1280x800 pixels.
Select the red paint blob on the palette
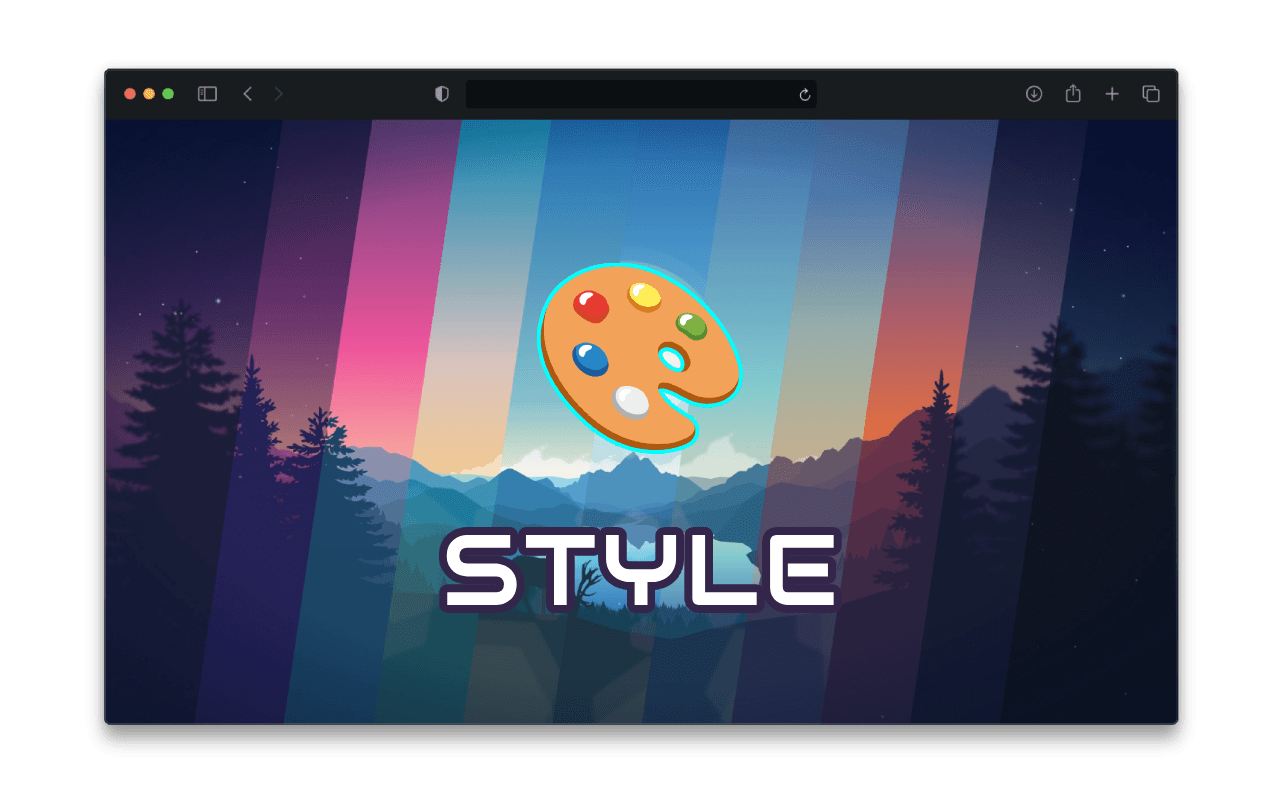click(590, 308)
